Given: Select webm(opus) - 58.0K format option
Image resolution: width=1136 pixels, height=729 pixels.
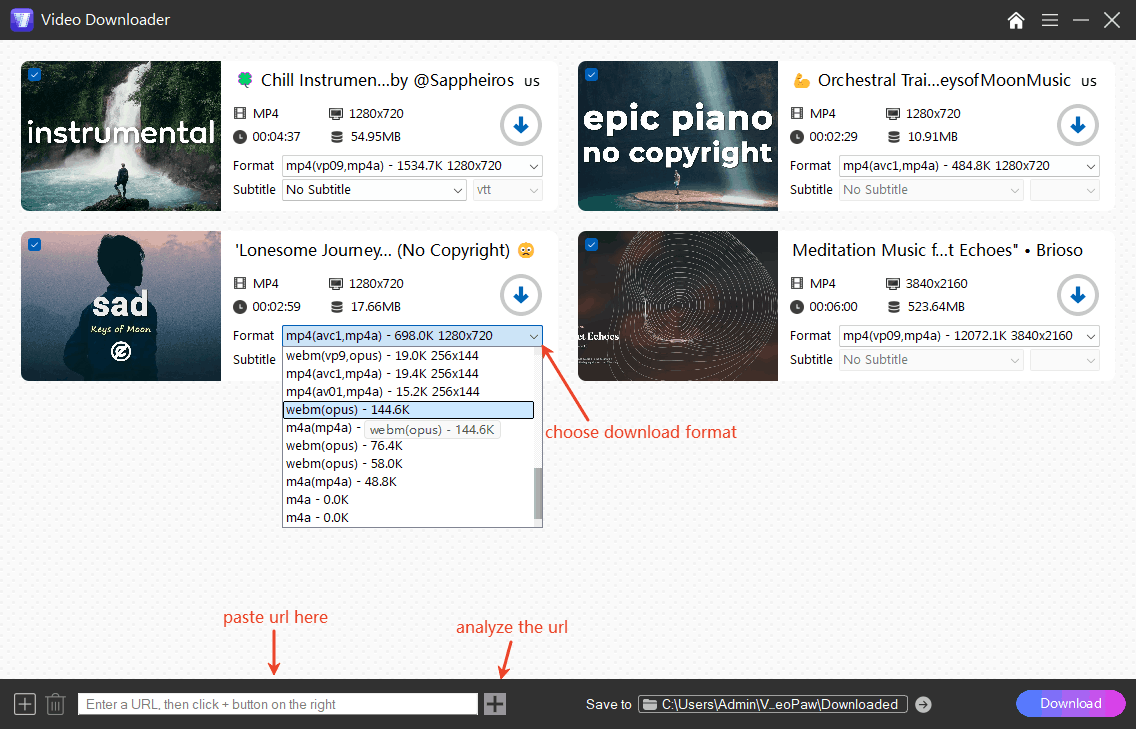Looking at the screenshot, I should coord(408,464).
